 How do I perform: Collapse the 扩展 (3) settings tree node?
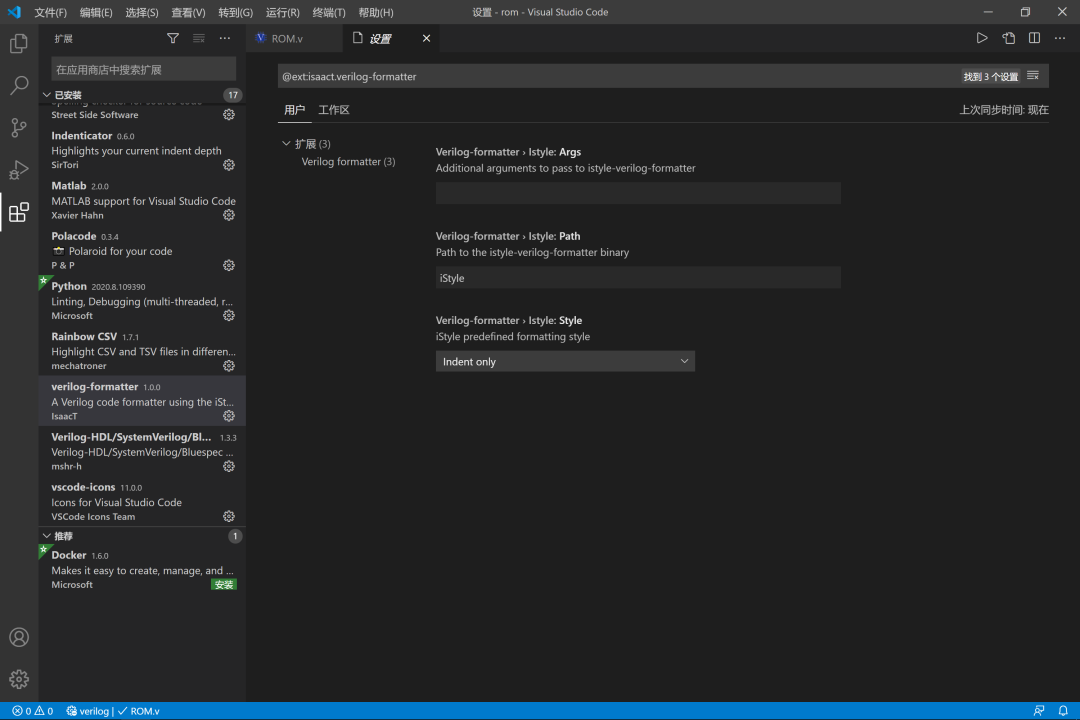tap(286, 143)
